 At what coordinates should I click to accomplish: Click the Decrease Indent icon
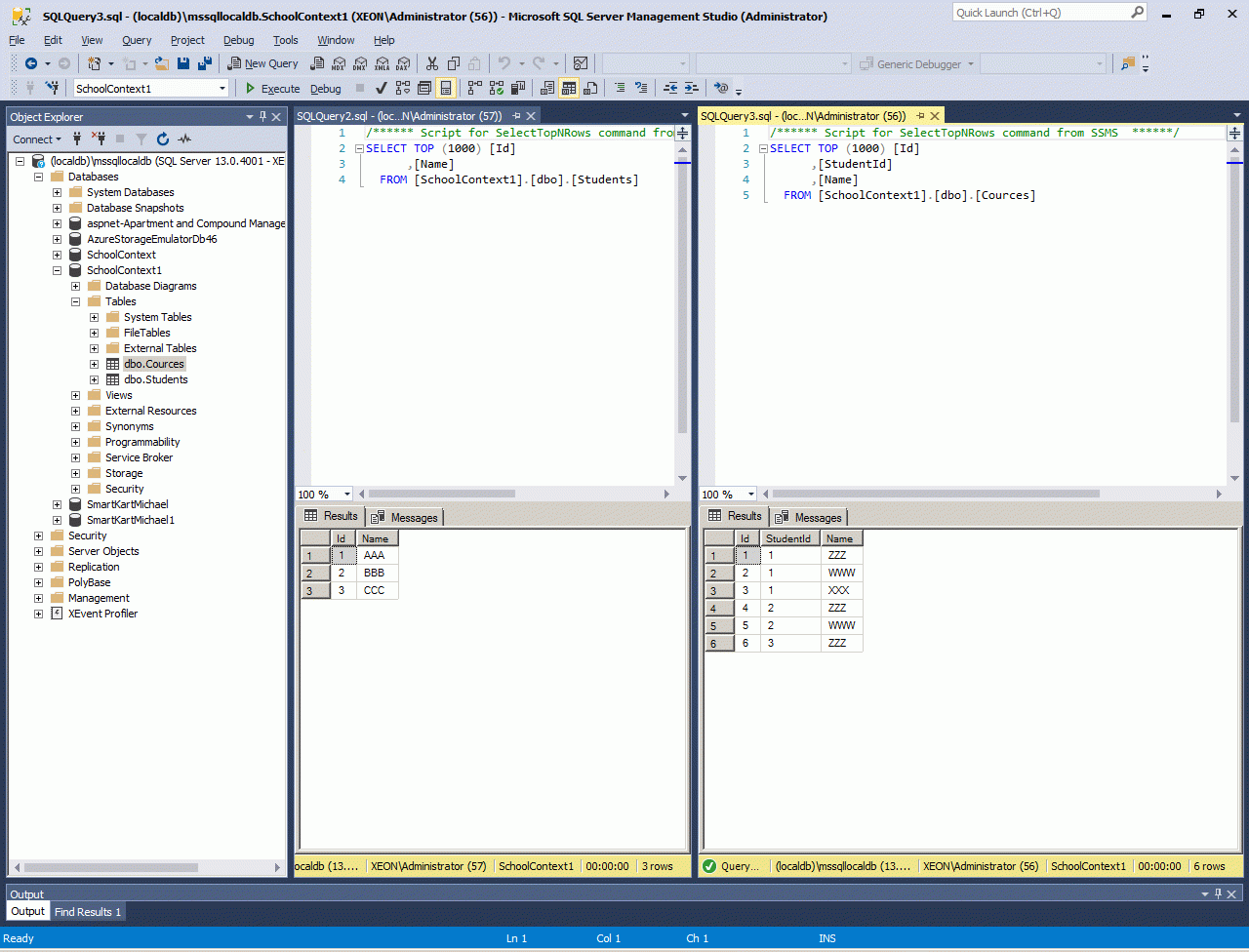670,88
